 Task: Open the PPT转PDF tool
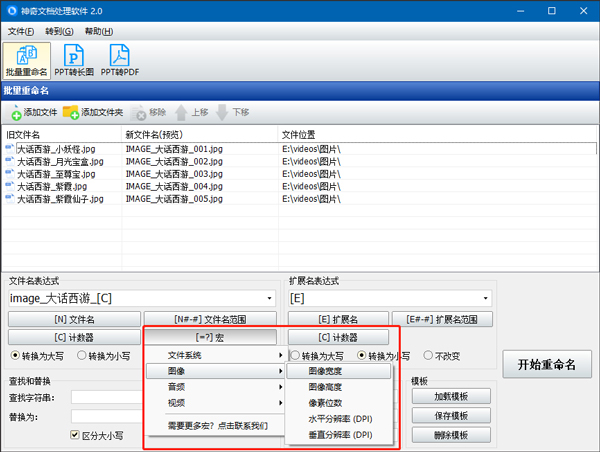[120, 60]
